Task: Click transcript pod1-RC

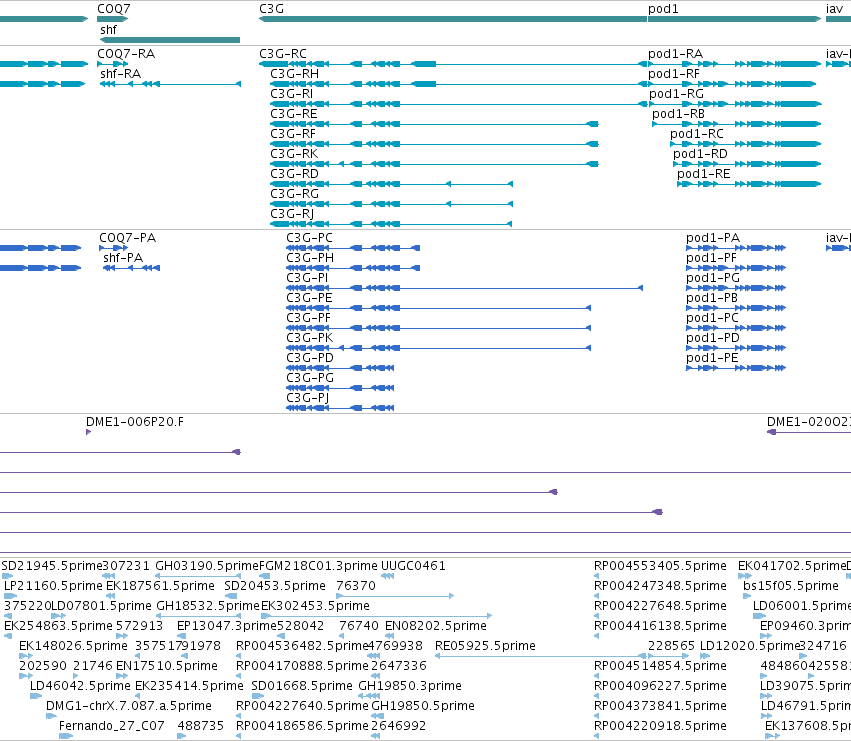Action: [697, 134]
